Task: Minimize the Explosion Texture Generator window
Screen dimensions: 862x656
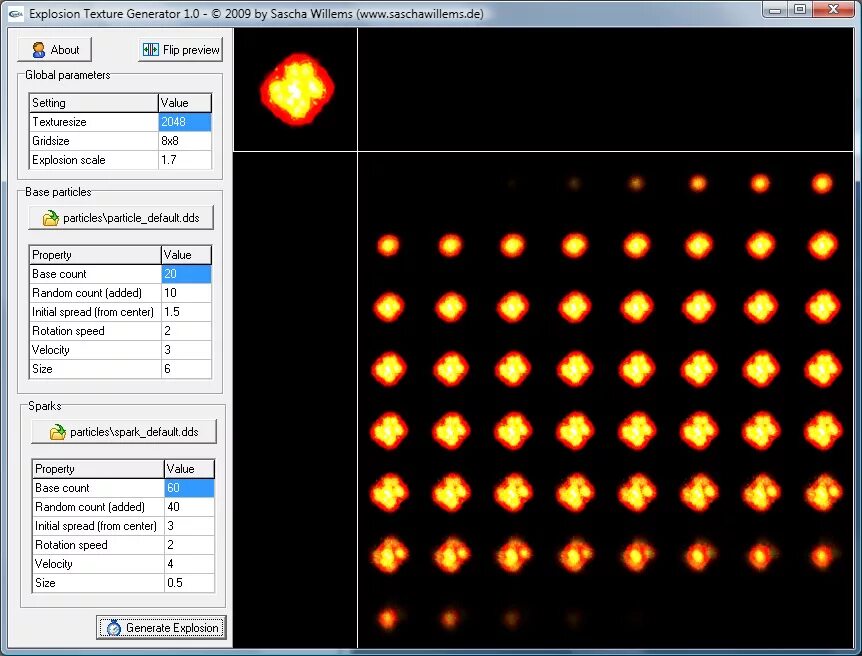Action: coord(775,10)
